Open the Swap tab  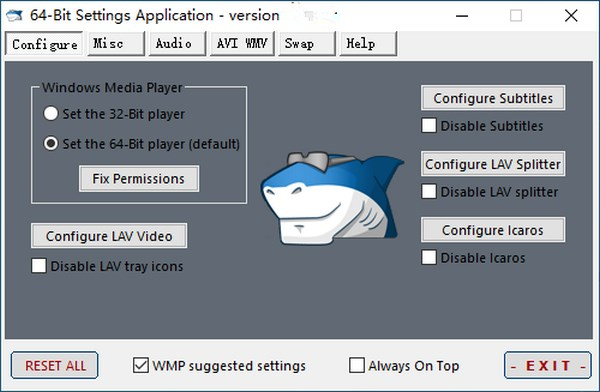[x=307, y=44]
